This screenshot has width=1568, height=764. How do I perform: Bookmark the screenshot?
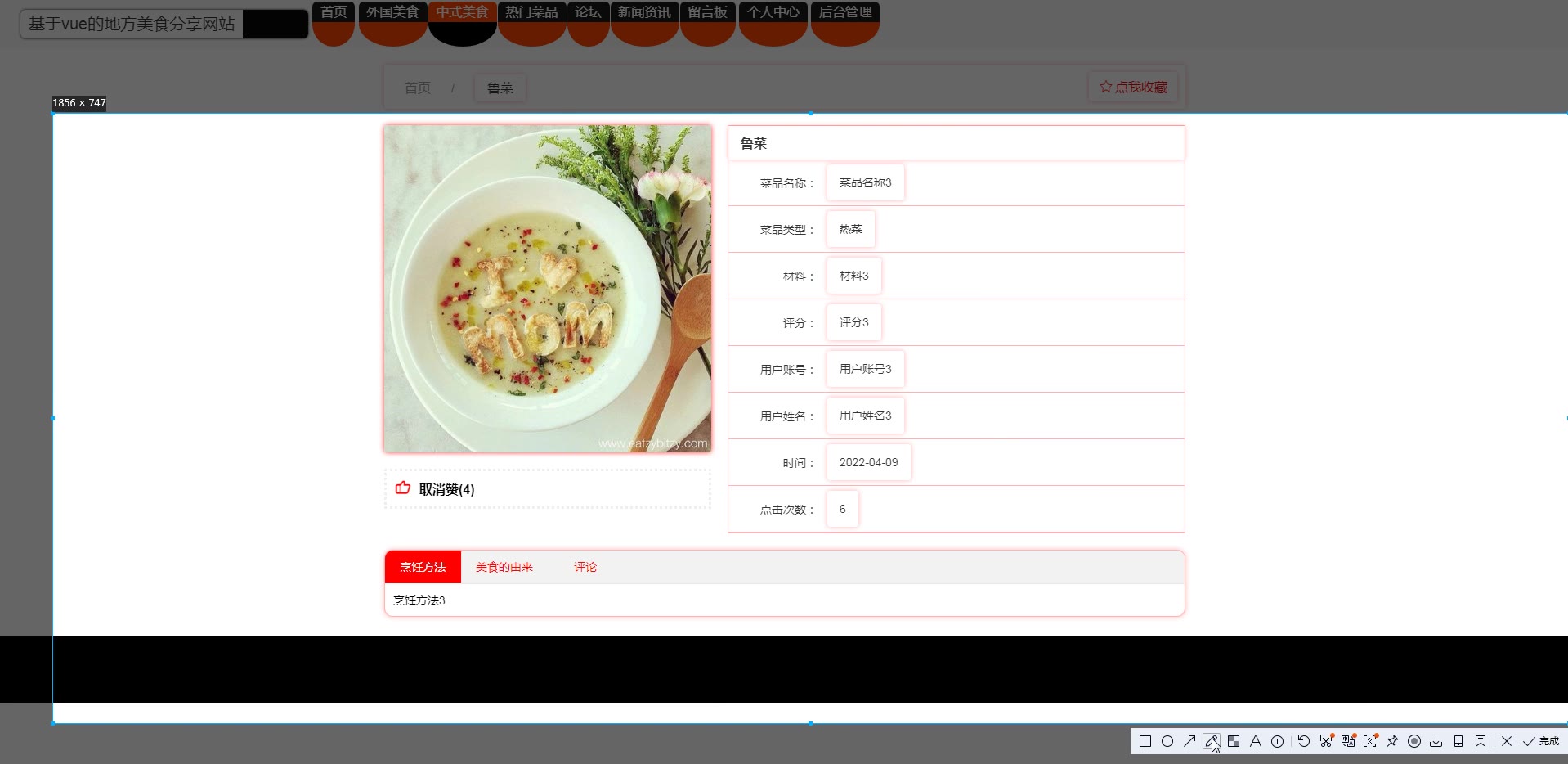(1481, 741)
